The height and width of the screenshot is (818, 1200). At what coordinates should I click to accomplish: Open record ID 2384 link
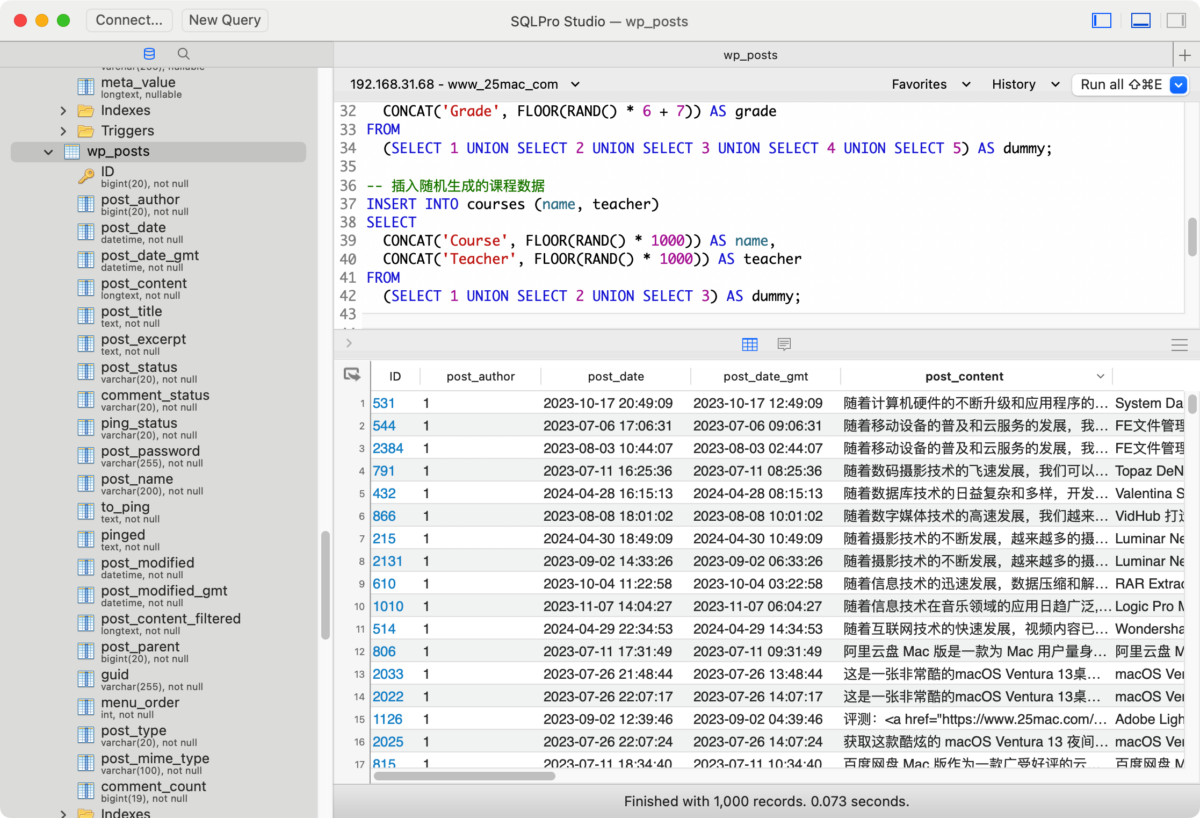point(388,449)
